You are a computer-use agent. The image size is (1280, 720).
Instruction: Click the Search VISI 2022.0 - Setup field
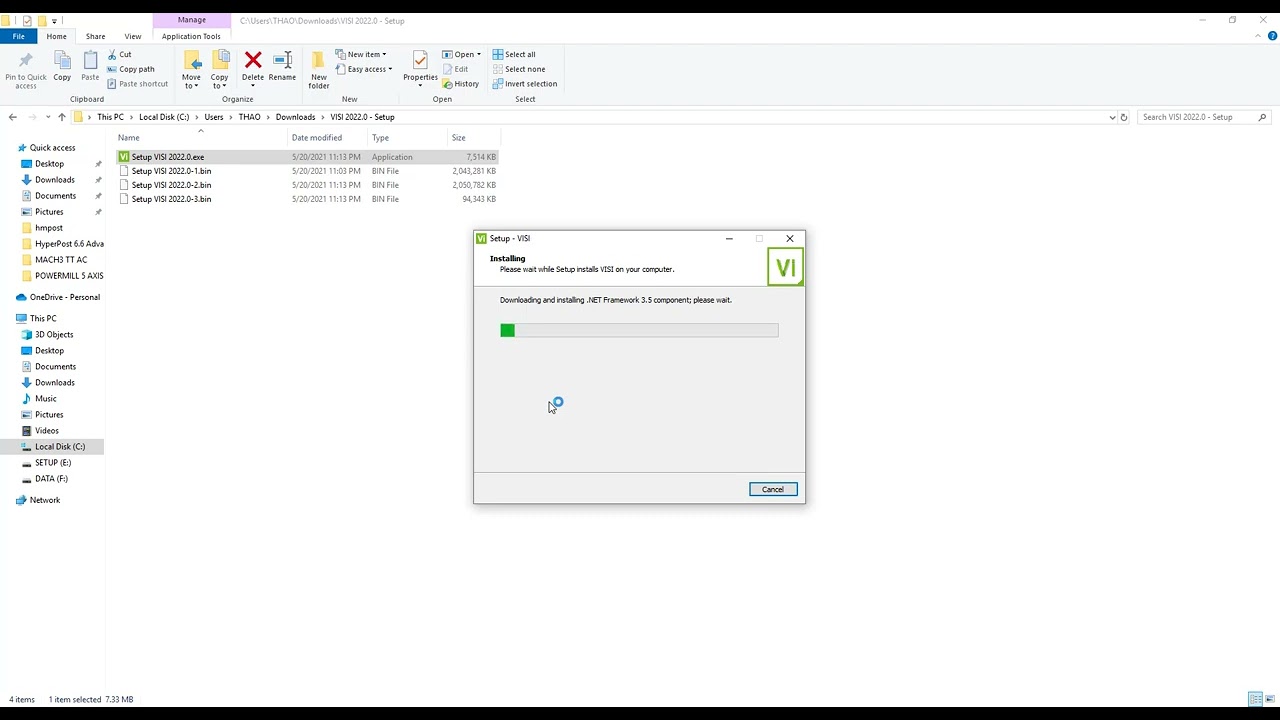click(x=1205, y=117)
